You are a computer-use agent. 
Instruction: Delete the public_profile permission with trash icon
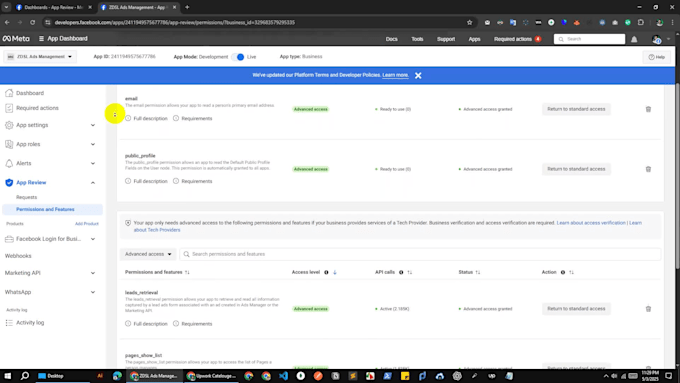648,169
